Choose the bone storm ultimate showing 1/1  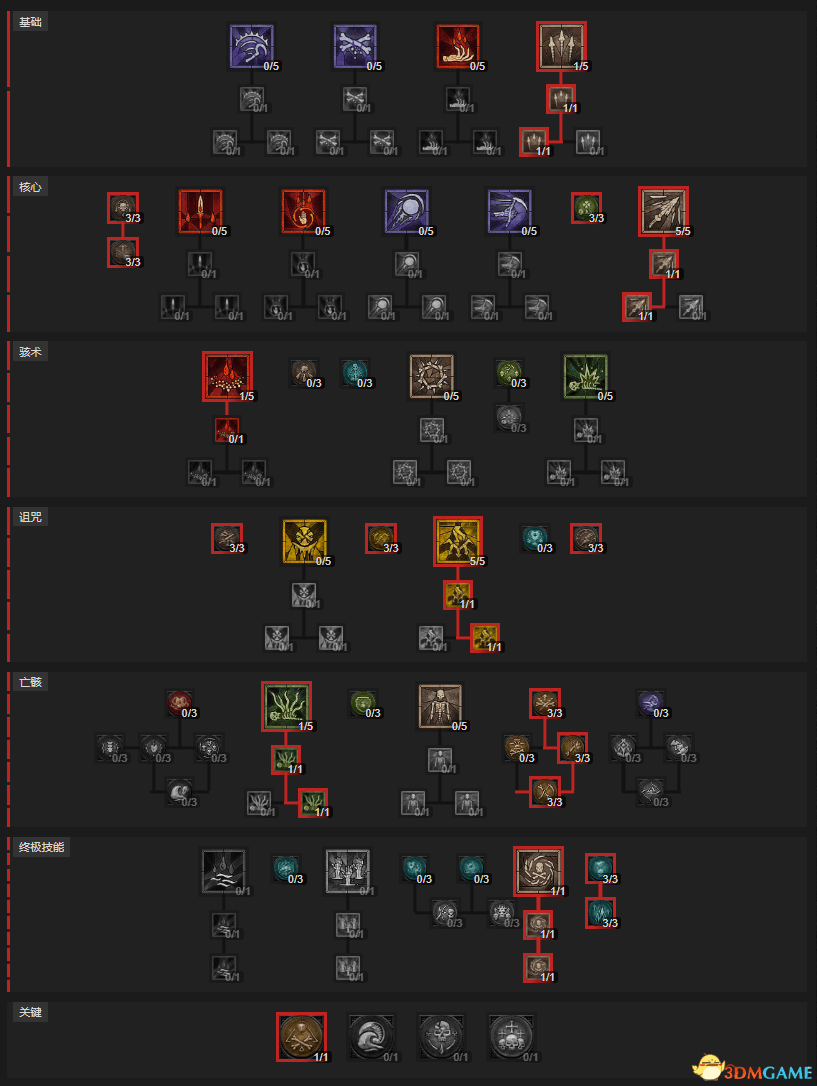pos(539,871)
